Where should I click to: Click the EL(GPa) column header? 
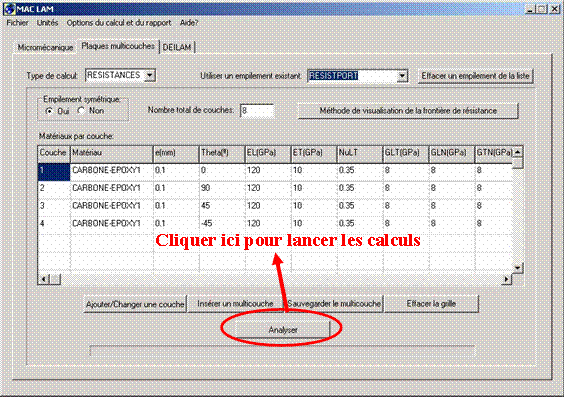(x=268, y=153)
